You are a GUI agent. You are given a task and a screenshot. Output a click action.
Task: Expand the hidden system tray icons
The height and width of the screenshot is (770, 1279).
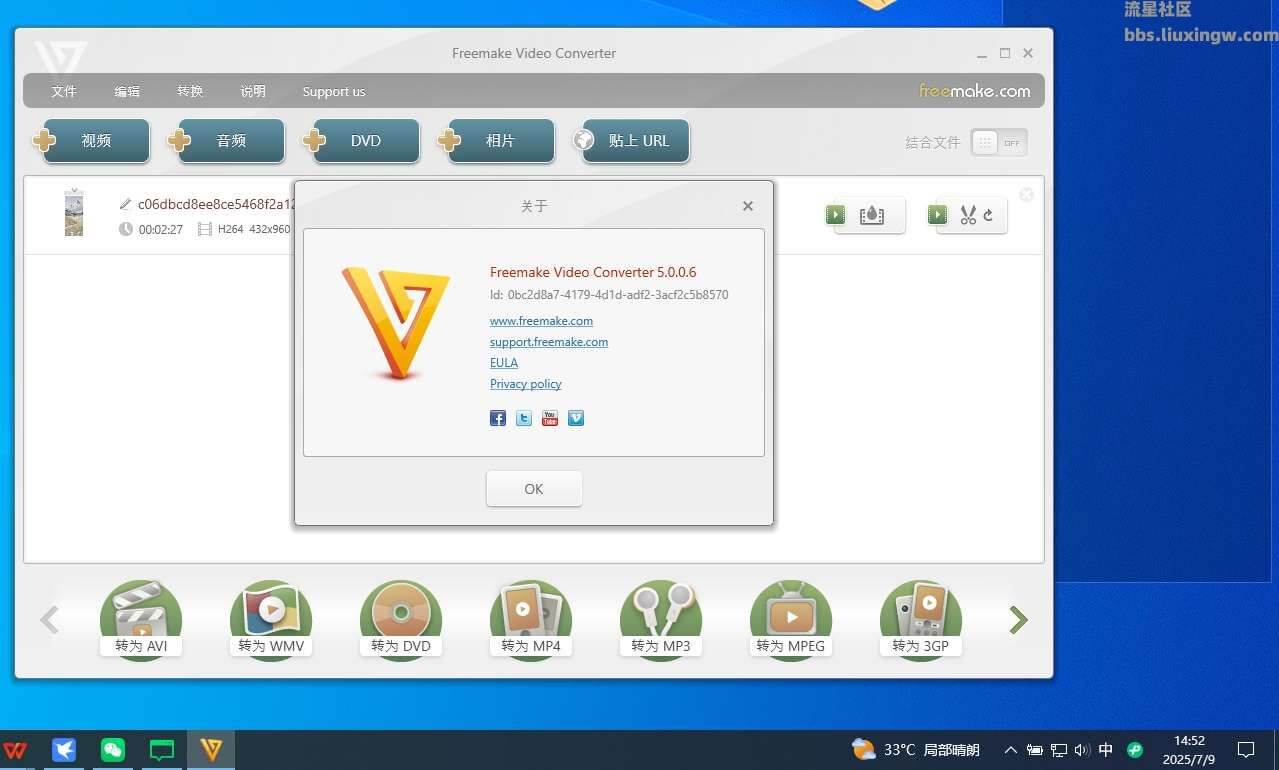point(1010,750)
